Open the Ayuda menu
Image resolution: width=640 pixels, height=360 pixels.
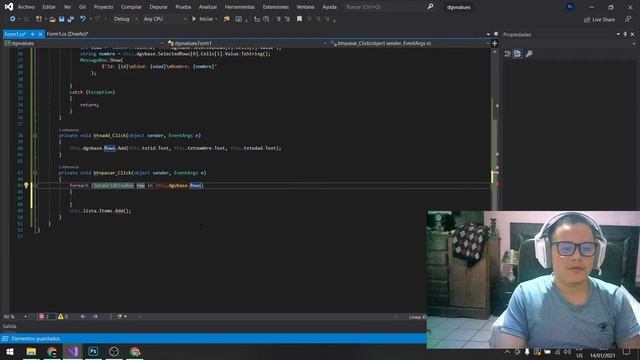tap(329, 7)
